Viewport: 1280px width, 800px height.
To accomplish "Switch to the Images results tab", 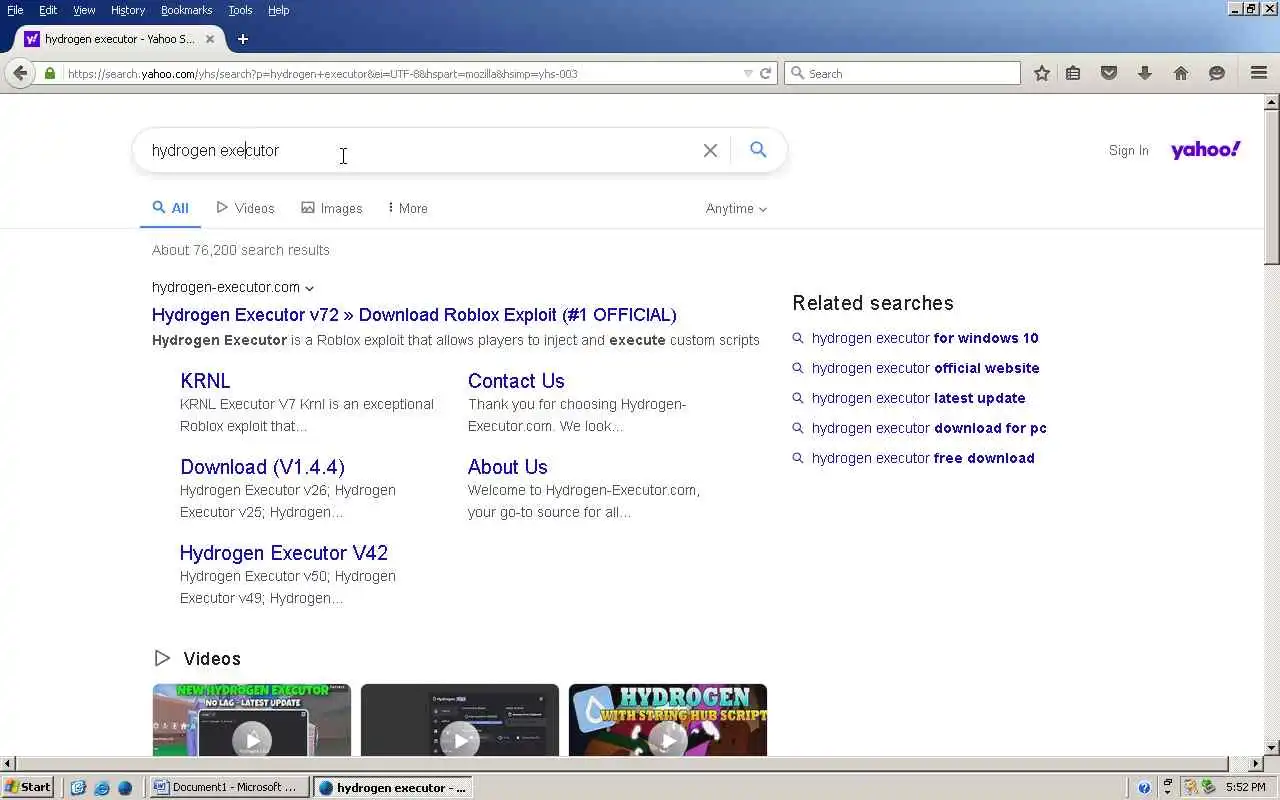I will point(332,208).
